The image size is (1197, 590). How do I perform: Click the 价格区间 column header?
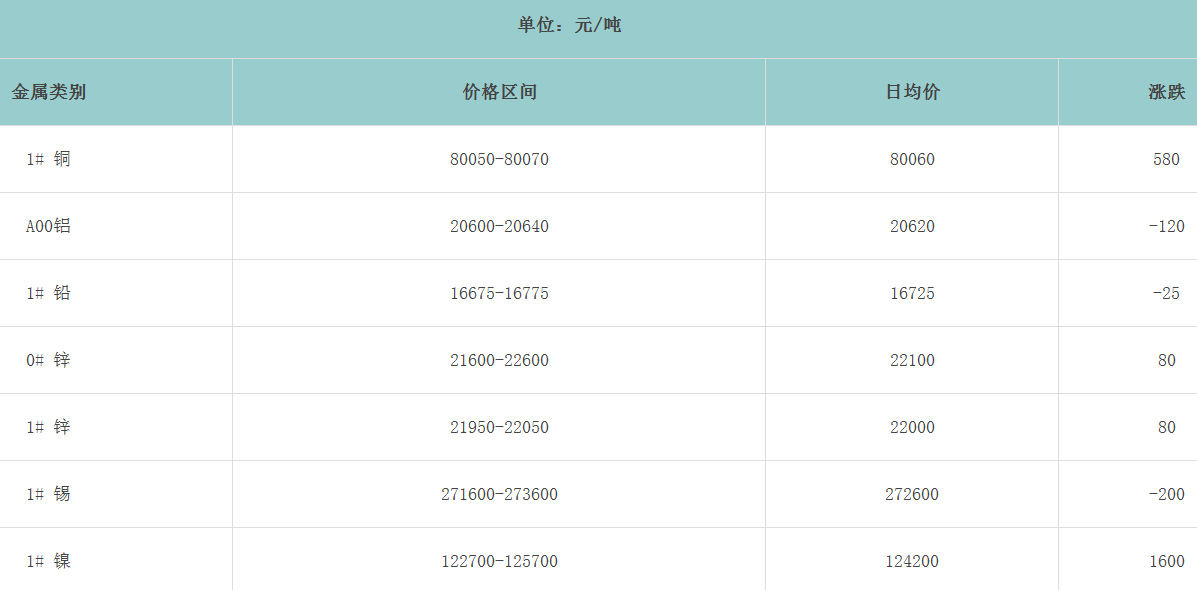tap(499, 92)
